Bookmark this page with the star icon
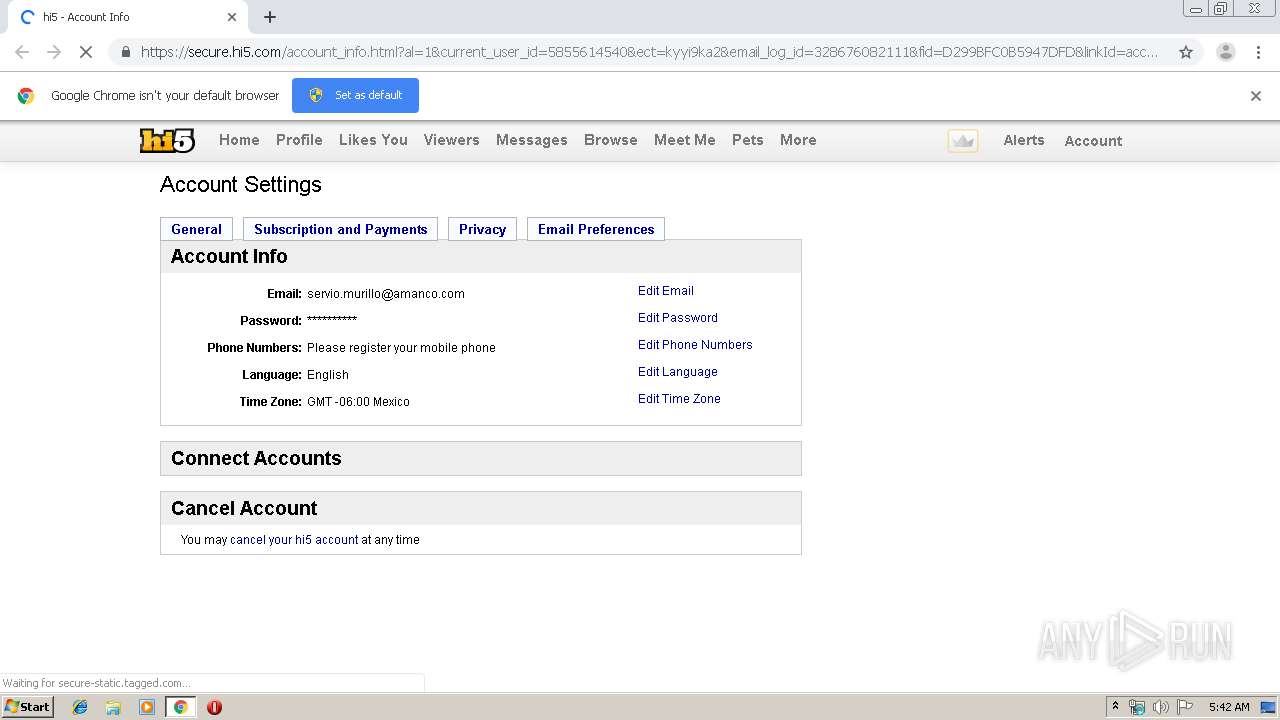Screen dimensions: 1280x720 click(1186, 52)
